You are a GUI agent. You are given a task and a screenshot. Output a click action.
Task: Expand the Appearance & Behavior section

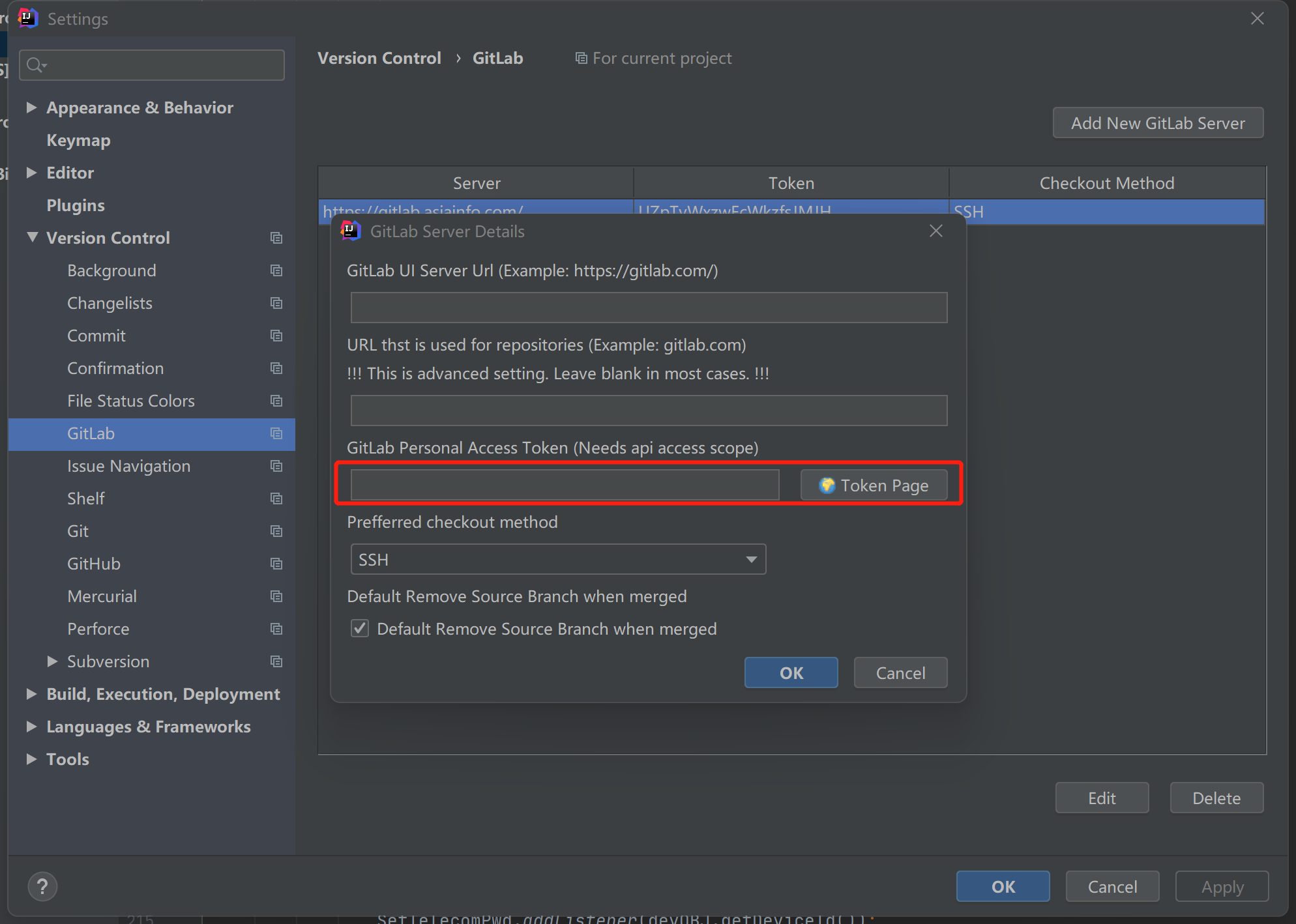click(31, 108)
